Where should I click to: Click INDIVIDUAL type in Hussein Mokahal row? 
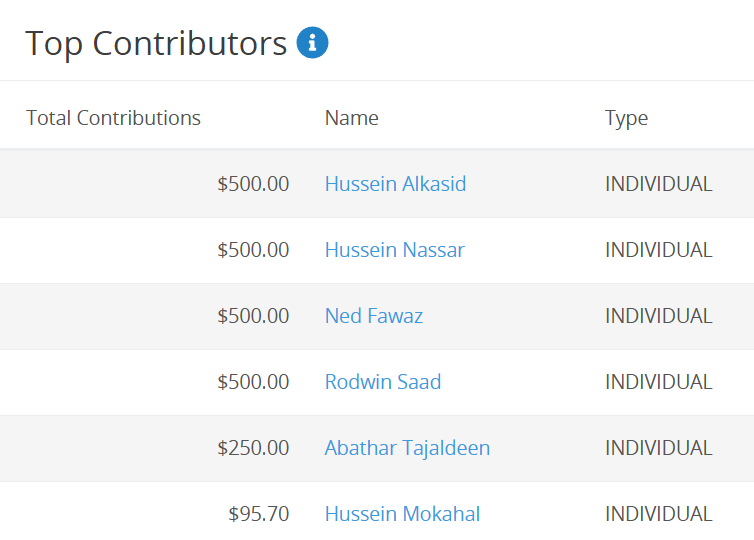coord(658,514)
